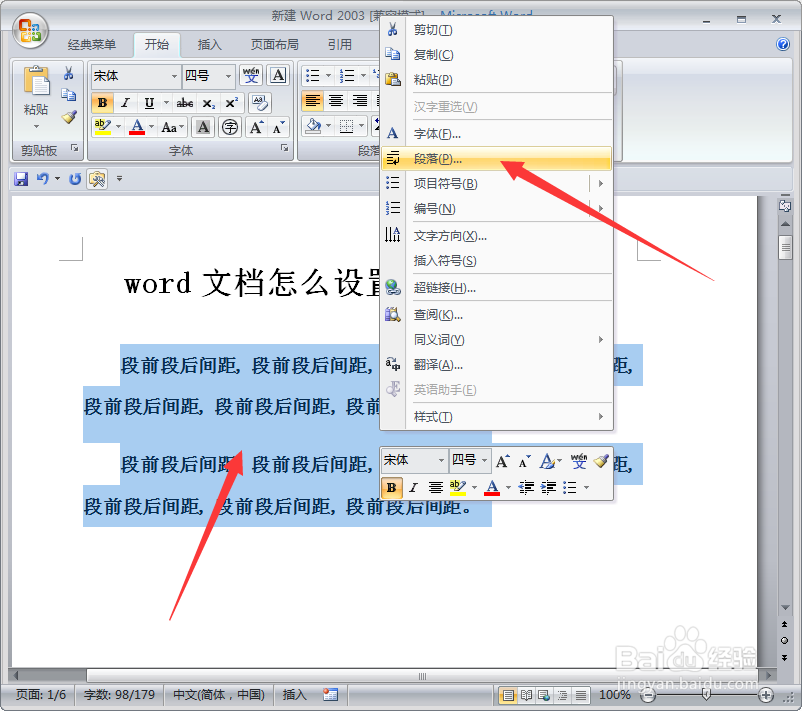Open underline style dropdown arrow
The image size is (802, 711).
pos(166,103)
